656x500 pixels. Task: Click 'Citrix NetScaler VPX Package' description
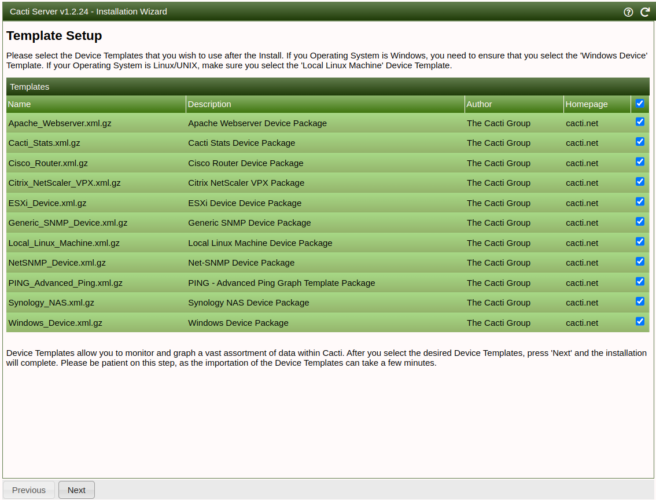click(x=246, y=183)
